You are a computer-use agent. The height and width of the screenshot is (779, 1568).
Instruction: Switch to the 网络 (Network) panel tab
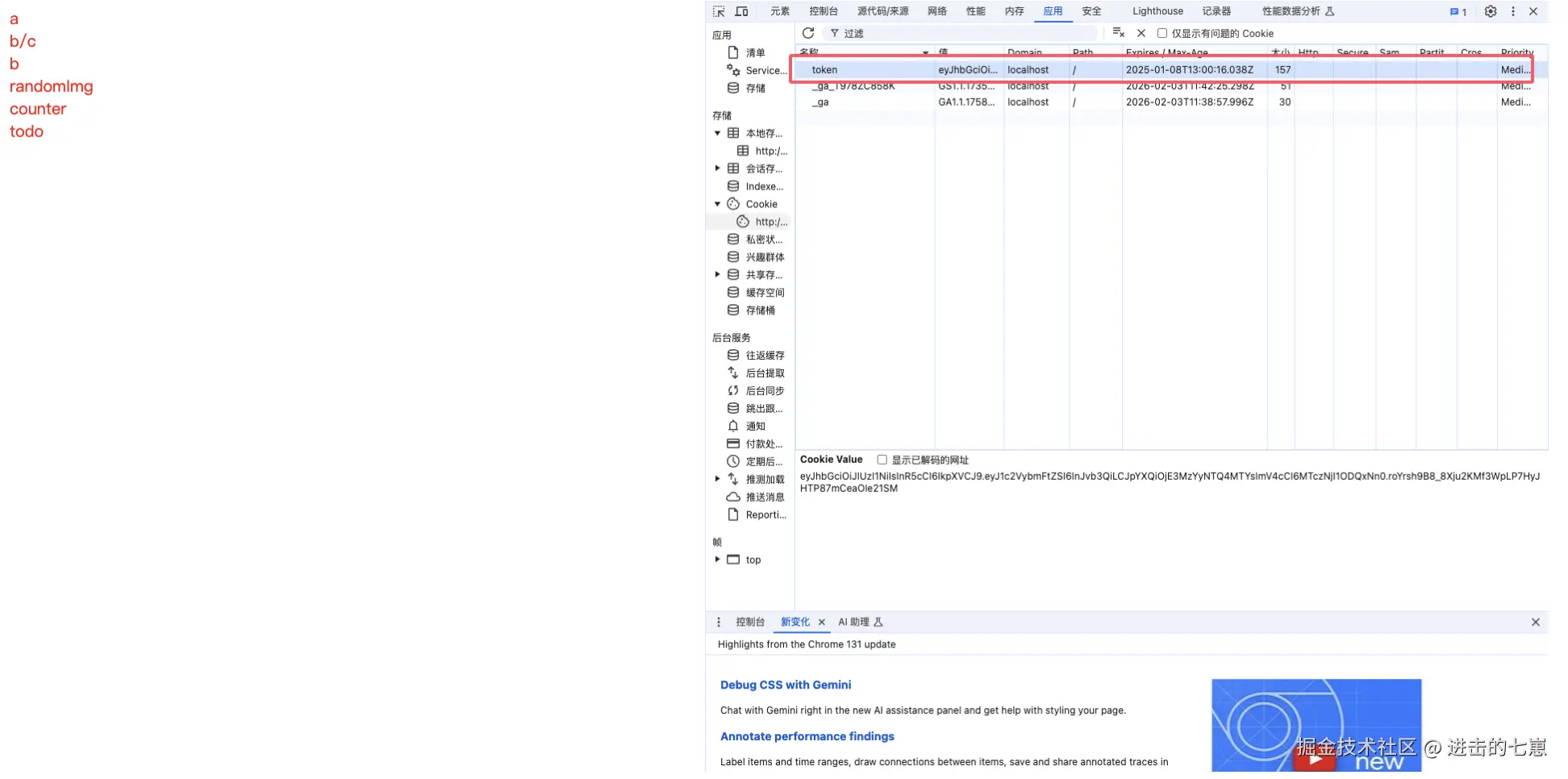click(x=936, y=11)
